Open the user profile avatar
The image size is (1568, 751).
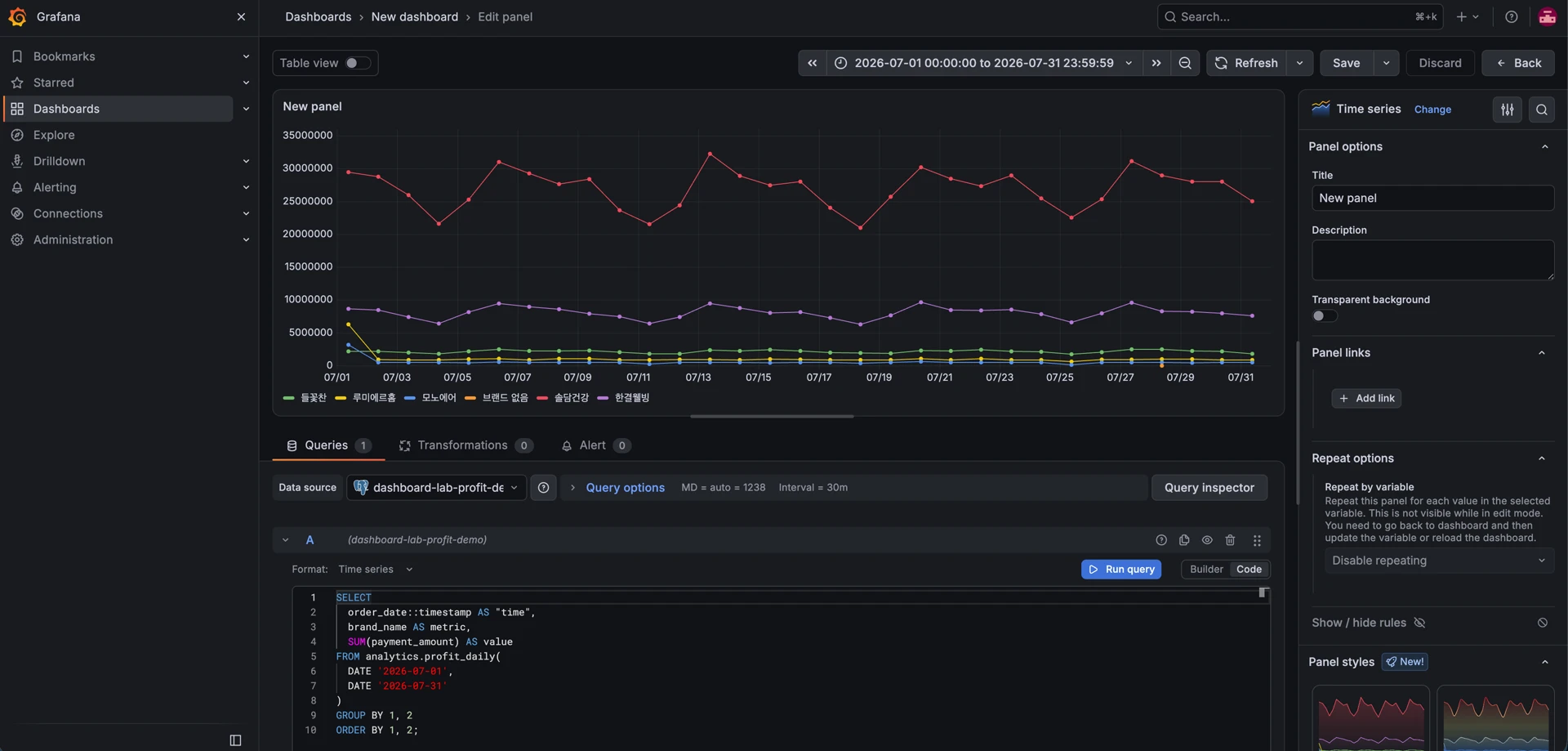coord(1547,16)
